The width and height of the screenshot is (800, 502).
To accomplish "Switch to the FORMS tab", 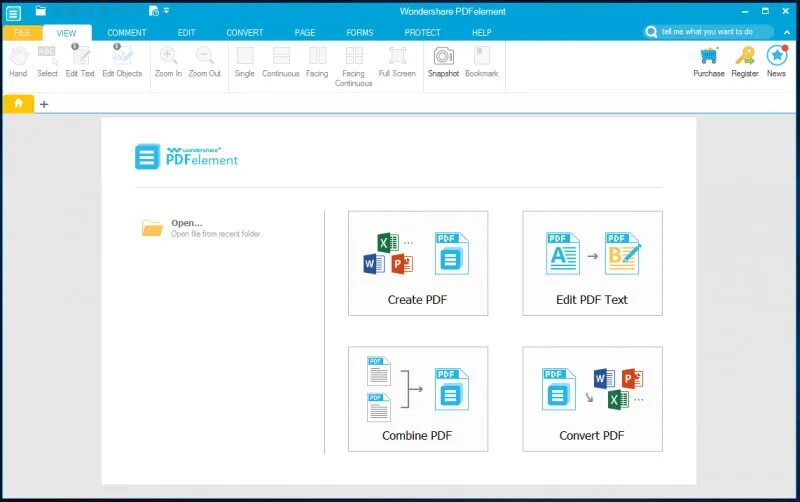I will 360,33.
